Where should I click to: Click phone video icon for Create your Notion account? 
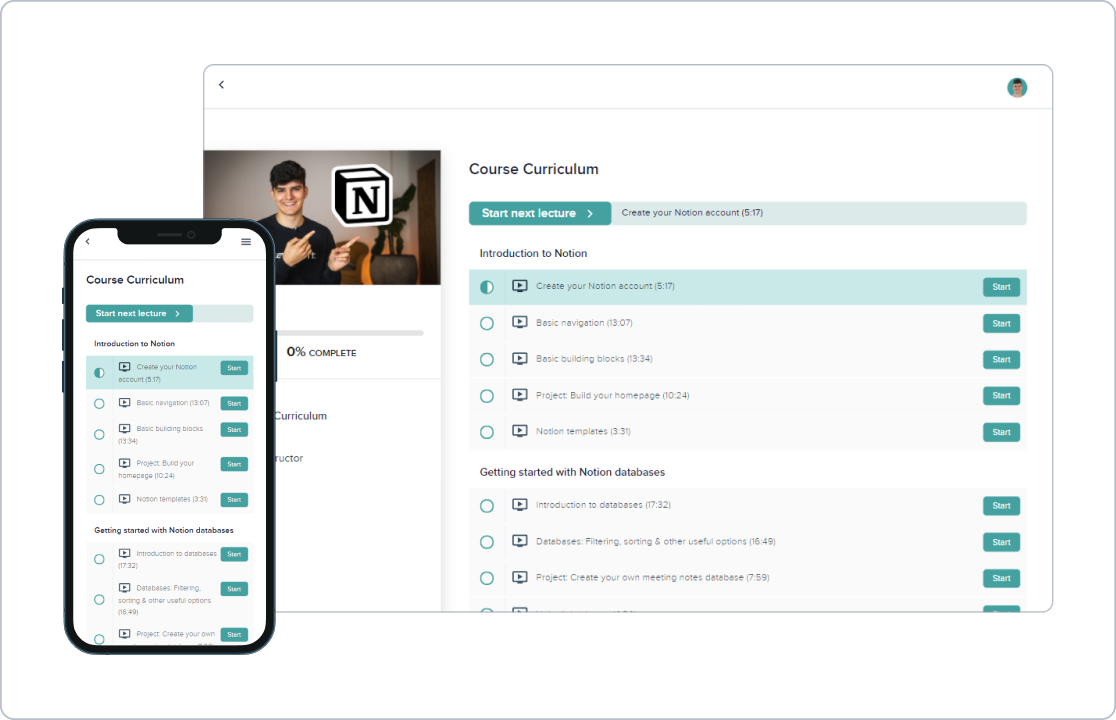(125, 367)
